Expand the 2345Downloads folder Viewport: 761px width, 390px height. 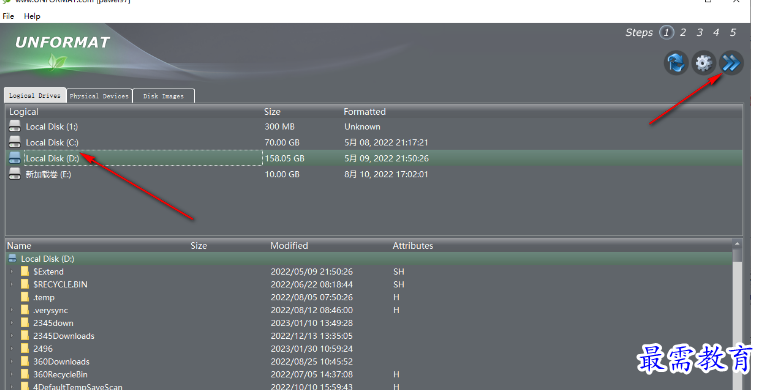point(12,336)
